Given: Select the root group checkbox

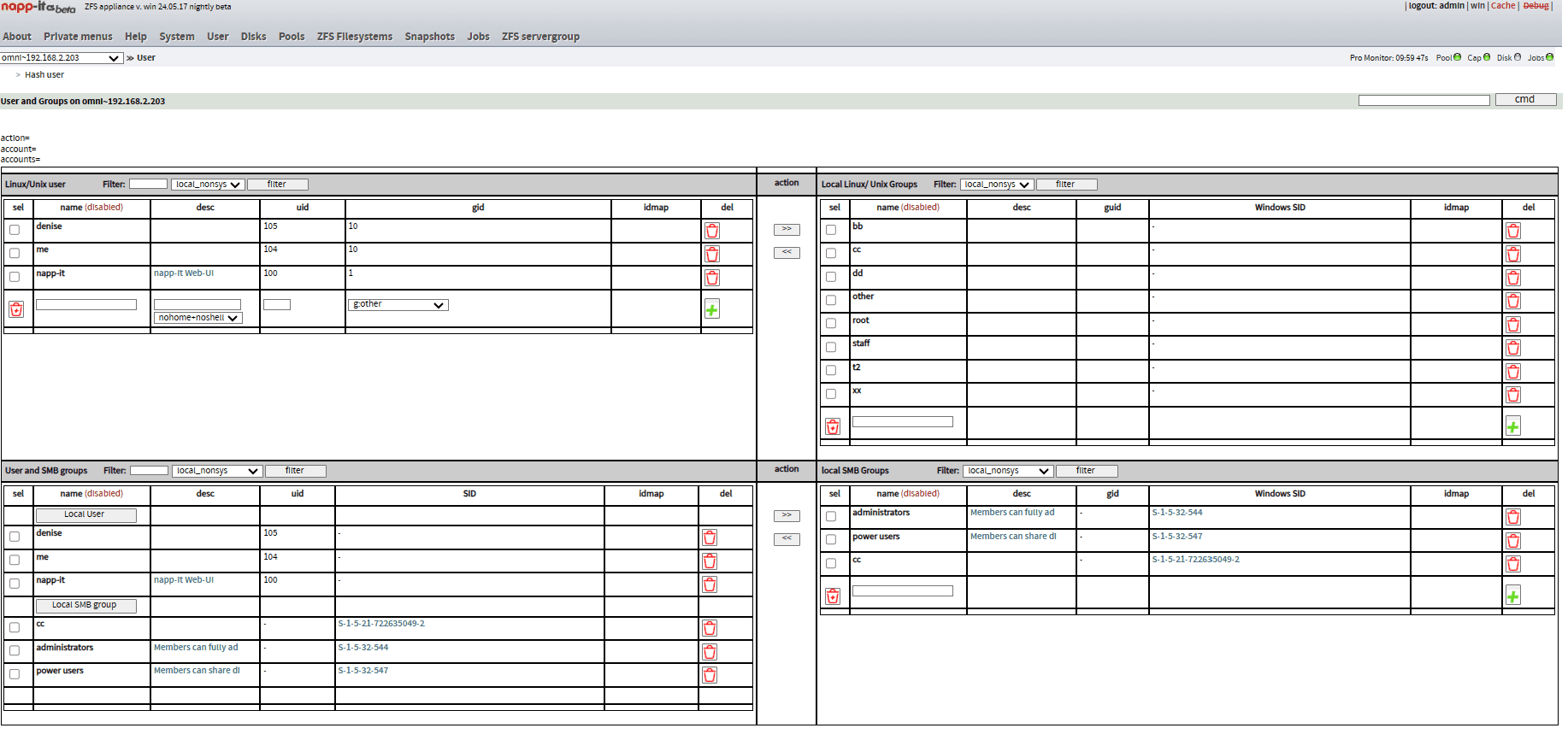Looking at the screenshot, I should coord(831,324).
